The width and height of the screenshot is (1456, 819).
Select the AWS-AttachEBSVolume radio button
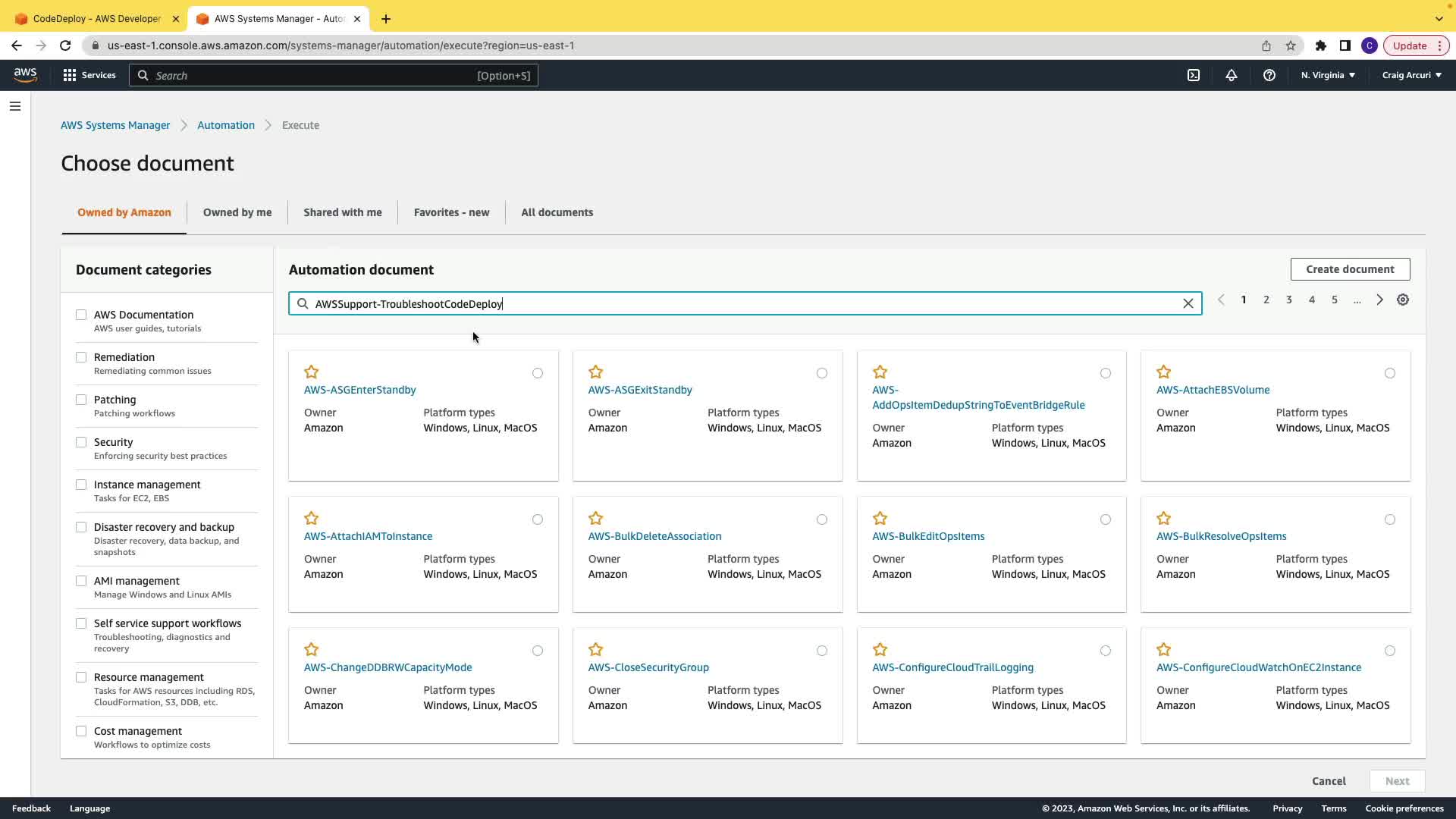1389,373
